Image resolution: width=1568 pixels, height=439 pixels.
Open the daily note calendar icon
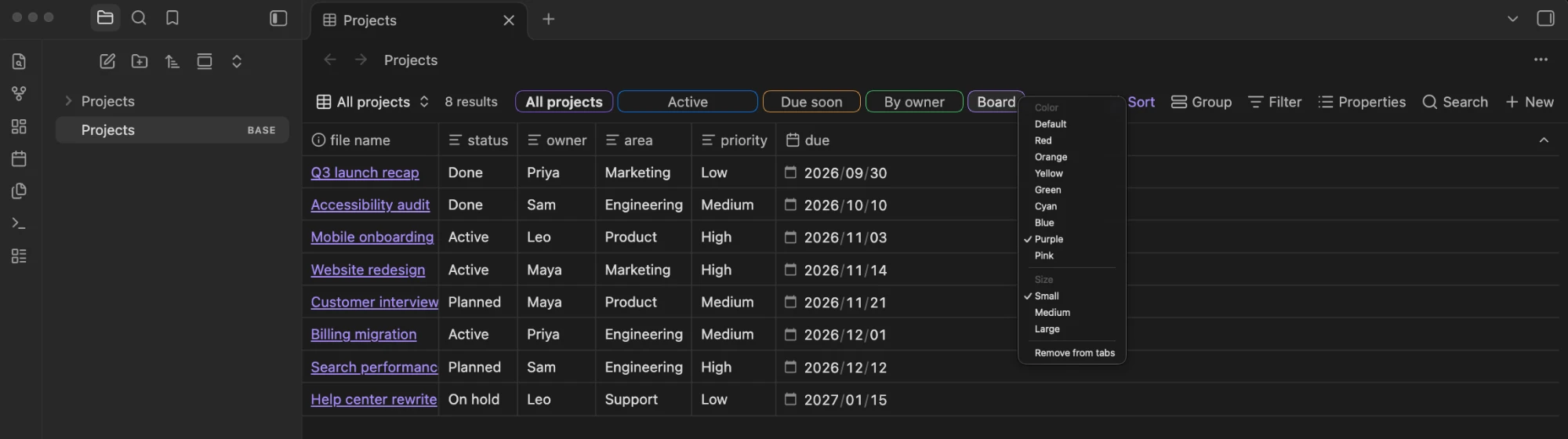[20, 158]
